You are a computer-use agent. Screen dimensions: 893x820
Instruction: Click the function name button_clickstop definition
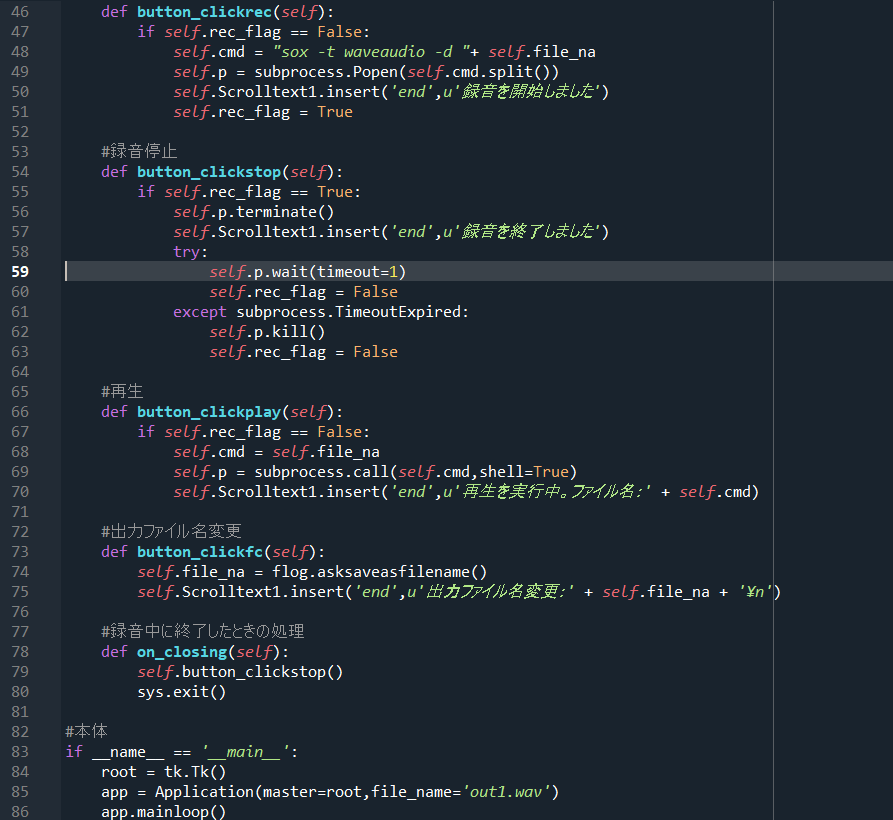[x=209, y=172]
